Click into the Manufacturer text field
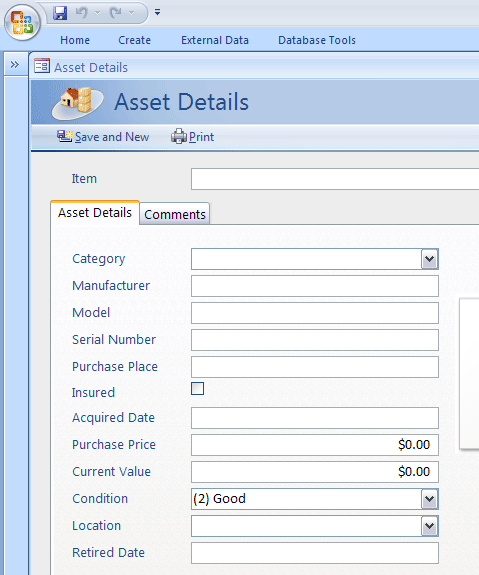Screen dimensions: 479x575 point(315,286)
